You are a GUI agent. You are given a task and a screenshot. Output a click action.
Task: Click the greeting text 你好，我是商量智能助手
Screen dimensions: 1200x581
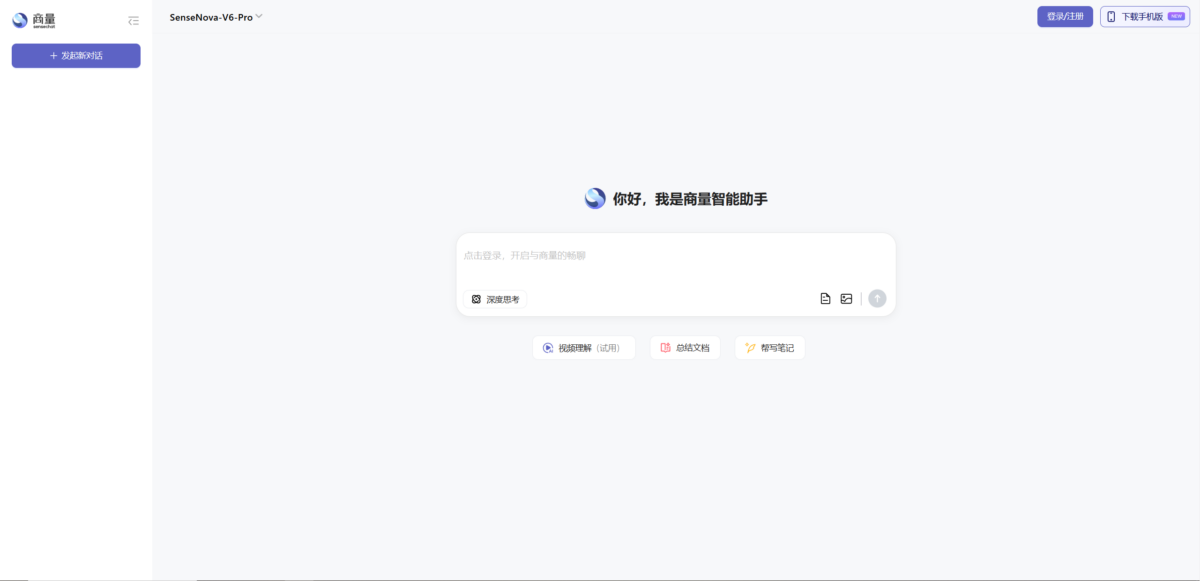click(x=690, y=199)
